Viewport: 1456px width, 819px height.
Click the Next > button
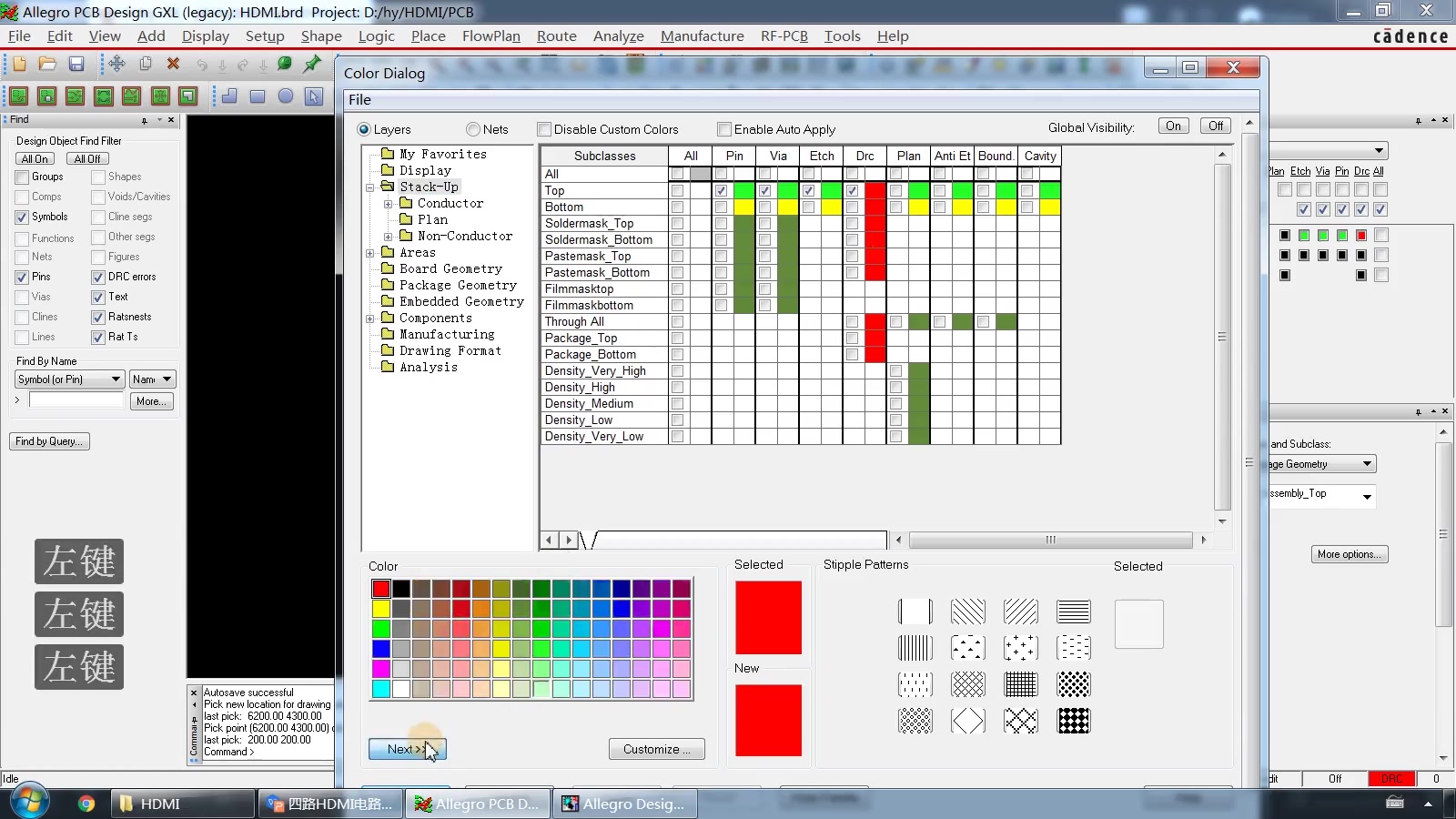pos(407,749)
